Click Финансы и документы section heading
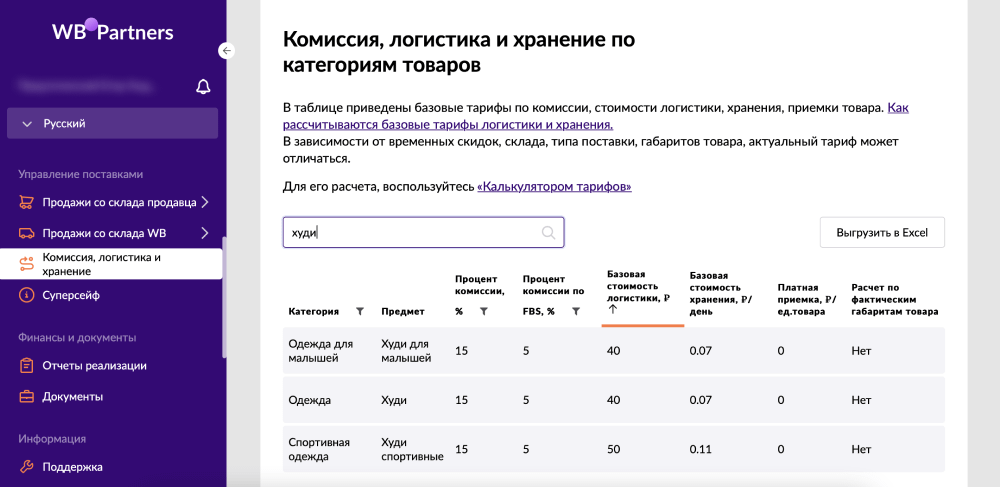This screenshot has height=487, width=1000. tap(77, 337)
